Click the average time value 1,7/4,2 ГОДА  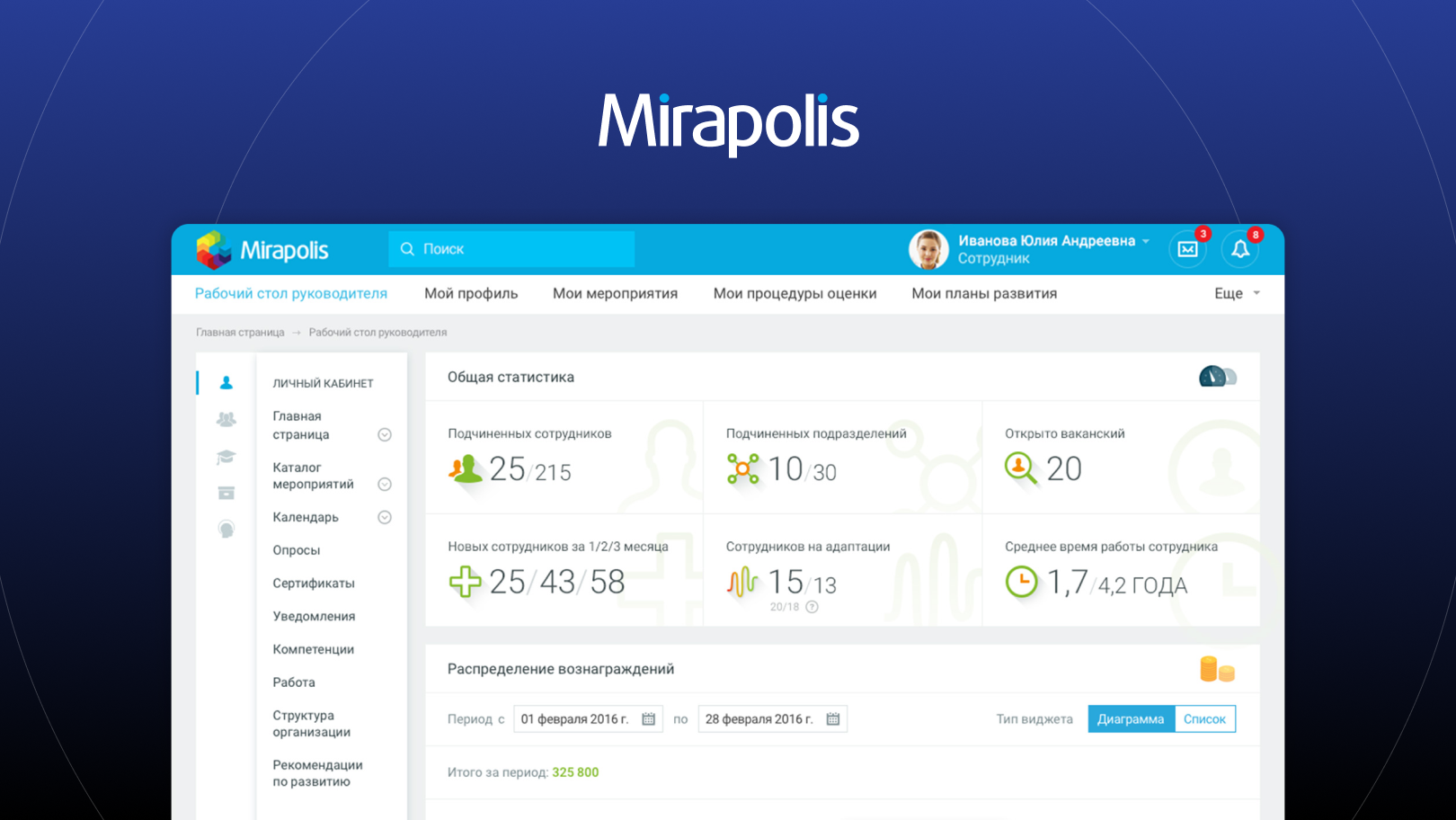(1117, 583)
